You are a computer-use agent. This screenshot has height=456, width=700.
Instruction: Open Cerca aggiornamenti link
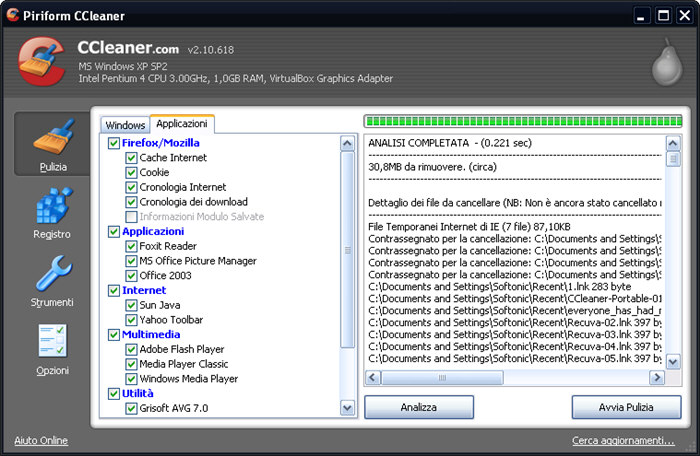(623, 440)
